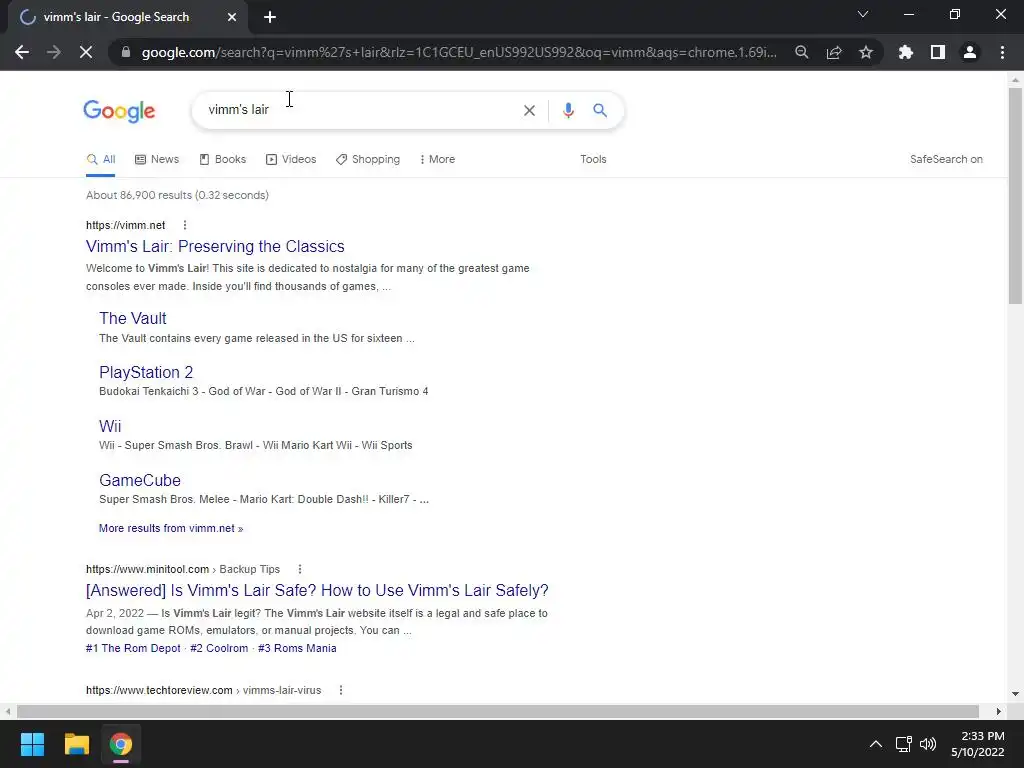Open three-dot options beside https://vimm.net
This screenshot has height=768, width=1024.
185,225
